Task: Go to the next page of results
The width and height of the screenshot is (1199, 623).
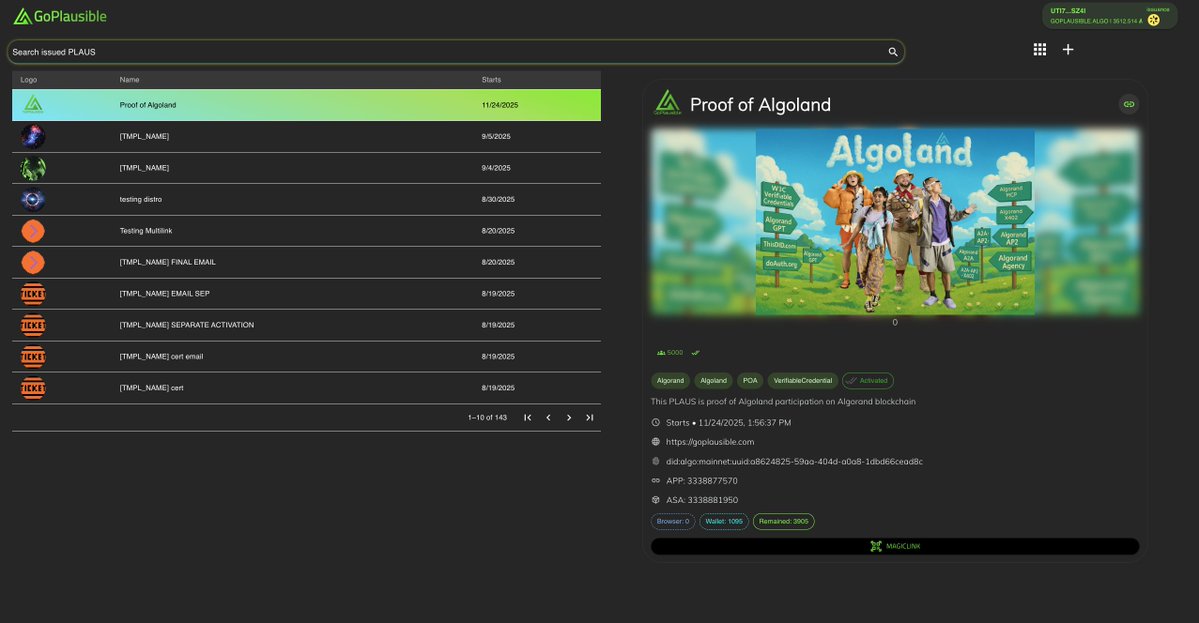Action: (569, 417)
